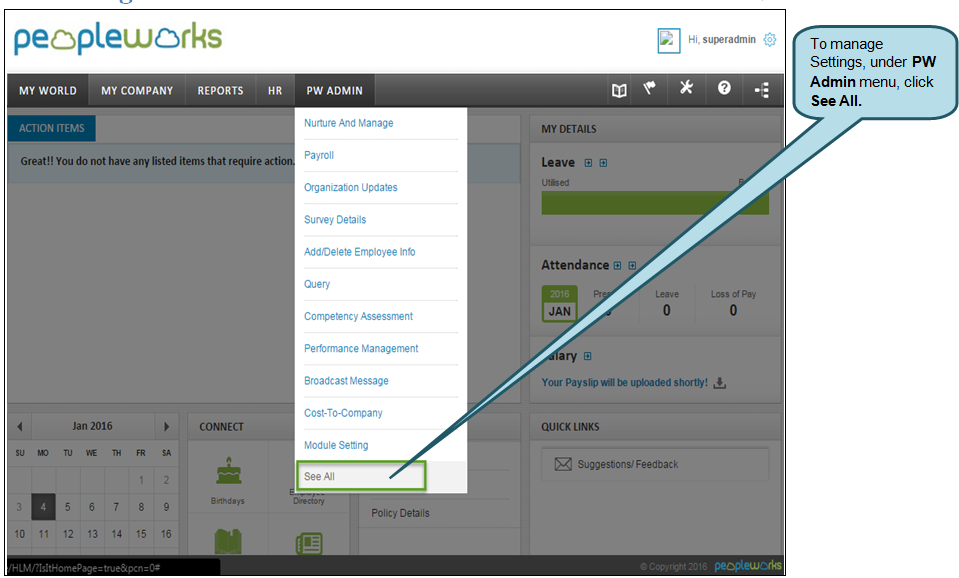Select January 9 in the calendar
Viewport: 959px width, 578px height.
tap(166, 507)
